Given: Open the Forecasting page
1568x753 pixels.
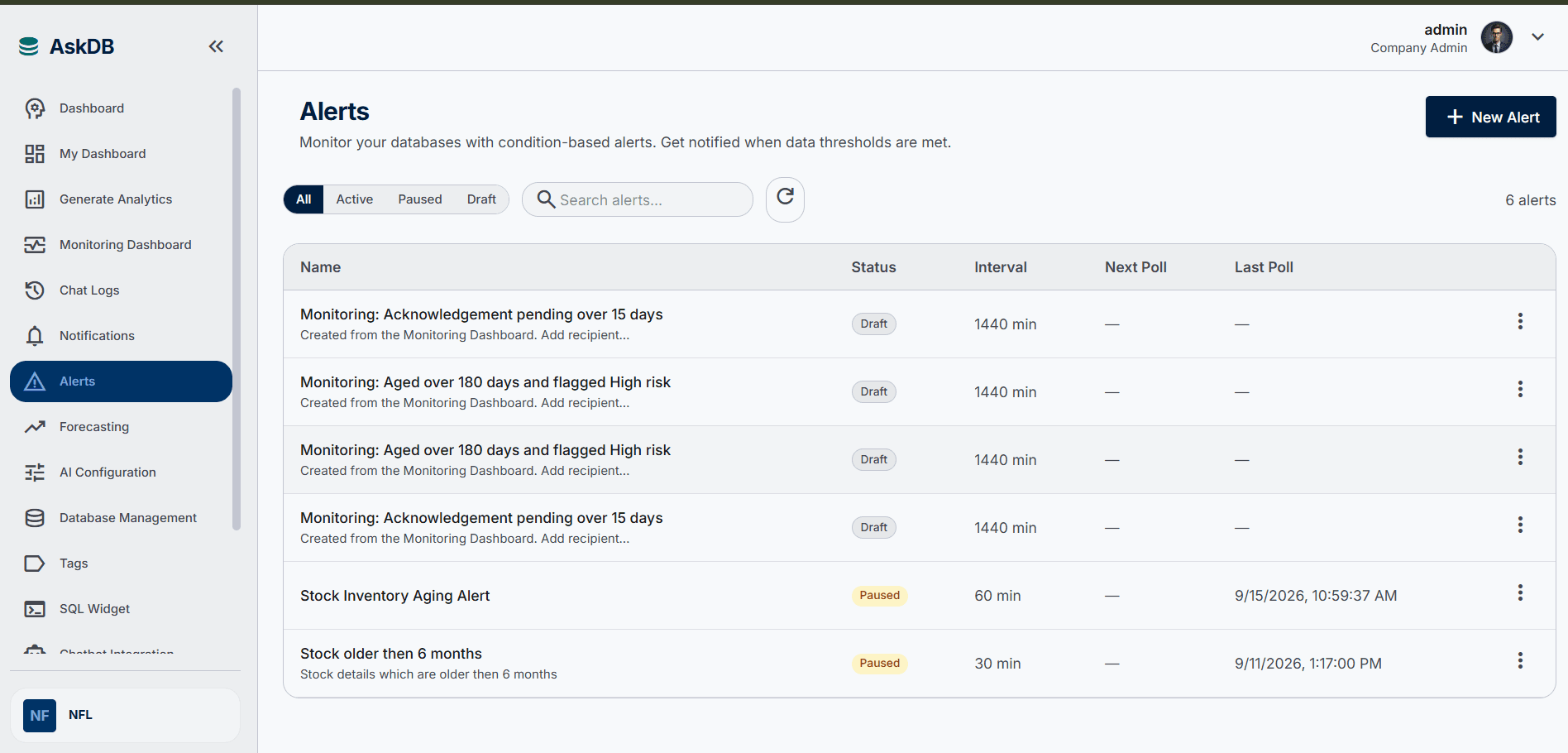Looking at the screenshot, I should 121,427.
